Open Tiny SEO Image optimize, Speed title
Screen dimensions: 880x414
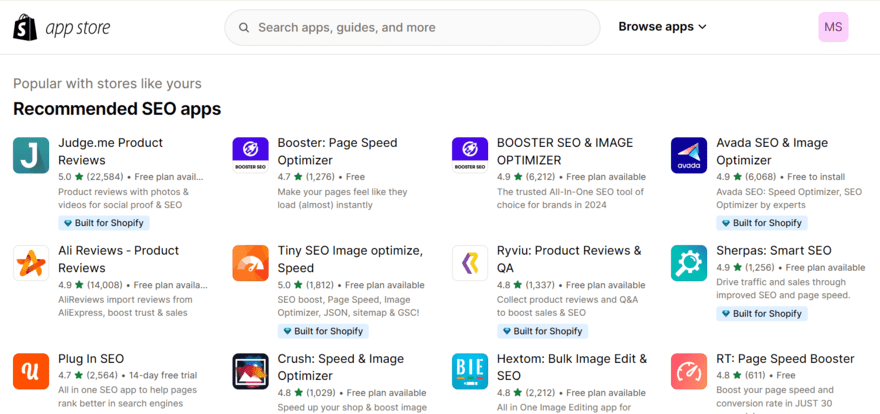pyautogui.click(x=350, y=259)
